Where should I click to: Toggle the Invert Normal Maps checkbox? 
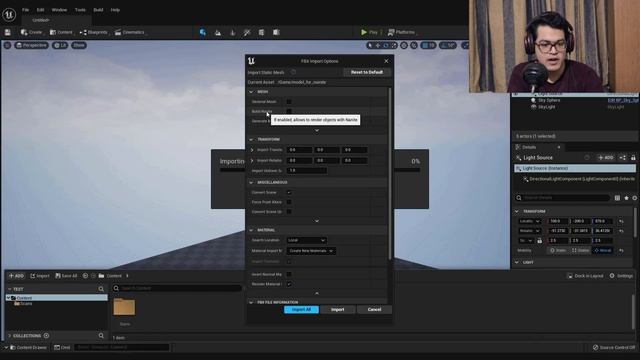pos(289,274)
